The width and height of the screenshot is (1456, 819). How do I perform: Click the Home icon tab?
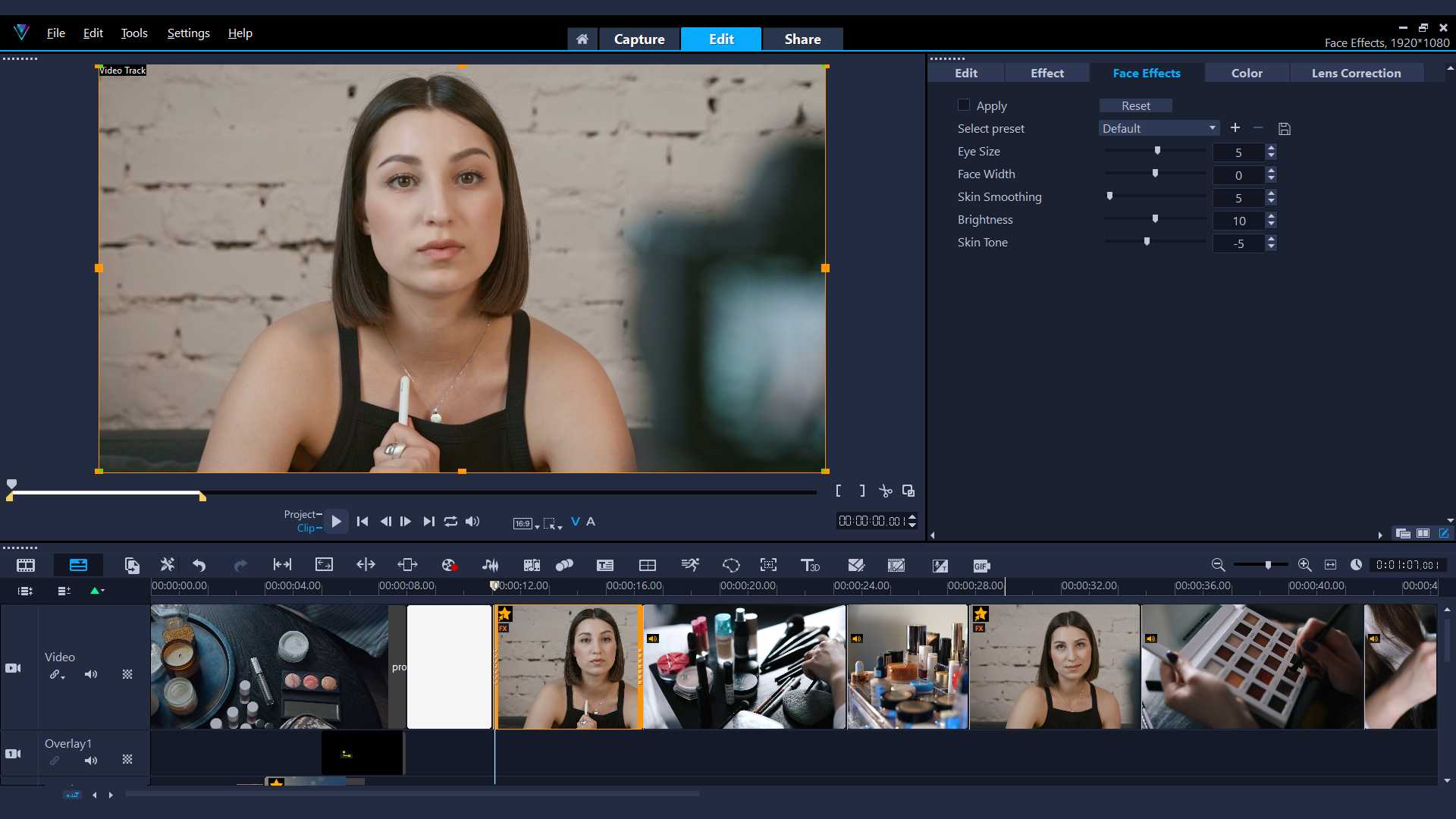click(x=582, y=39)
